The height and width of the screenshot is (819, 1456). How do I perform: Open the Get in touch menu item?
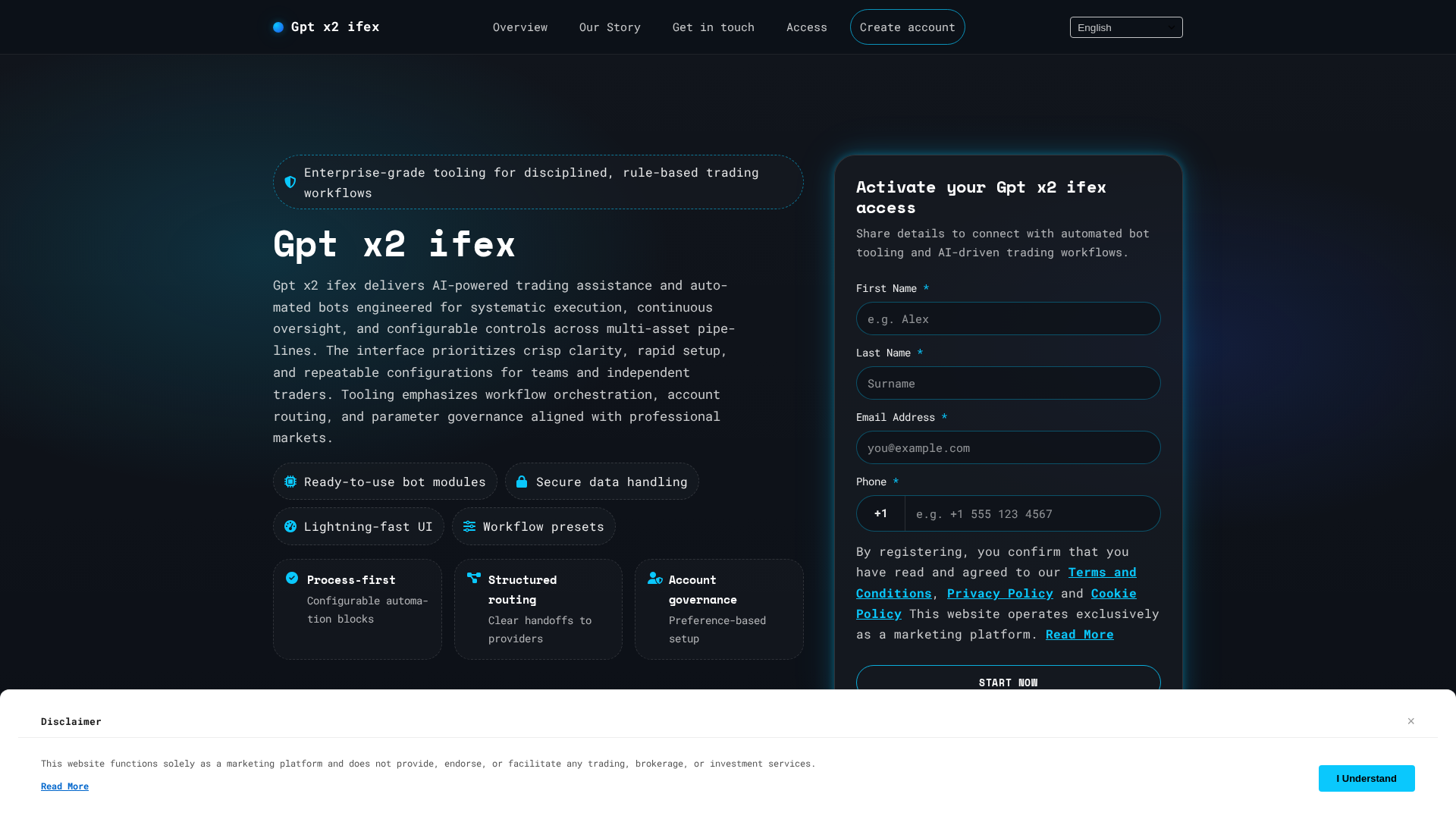(714, 27)
